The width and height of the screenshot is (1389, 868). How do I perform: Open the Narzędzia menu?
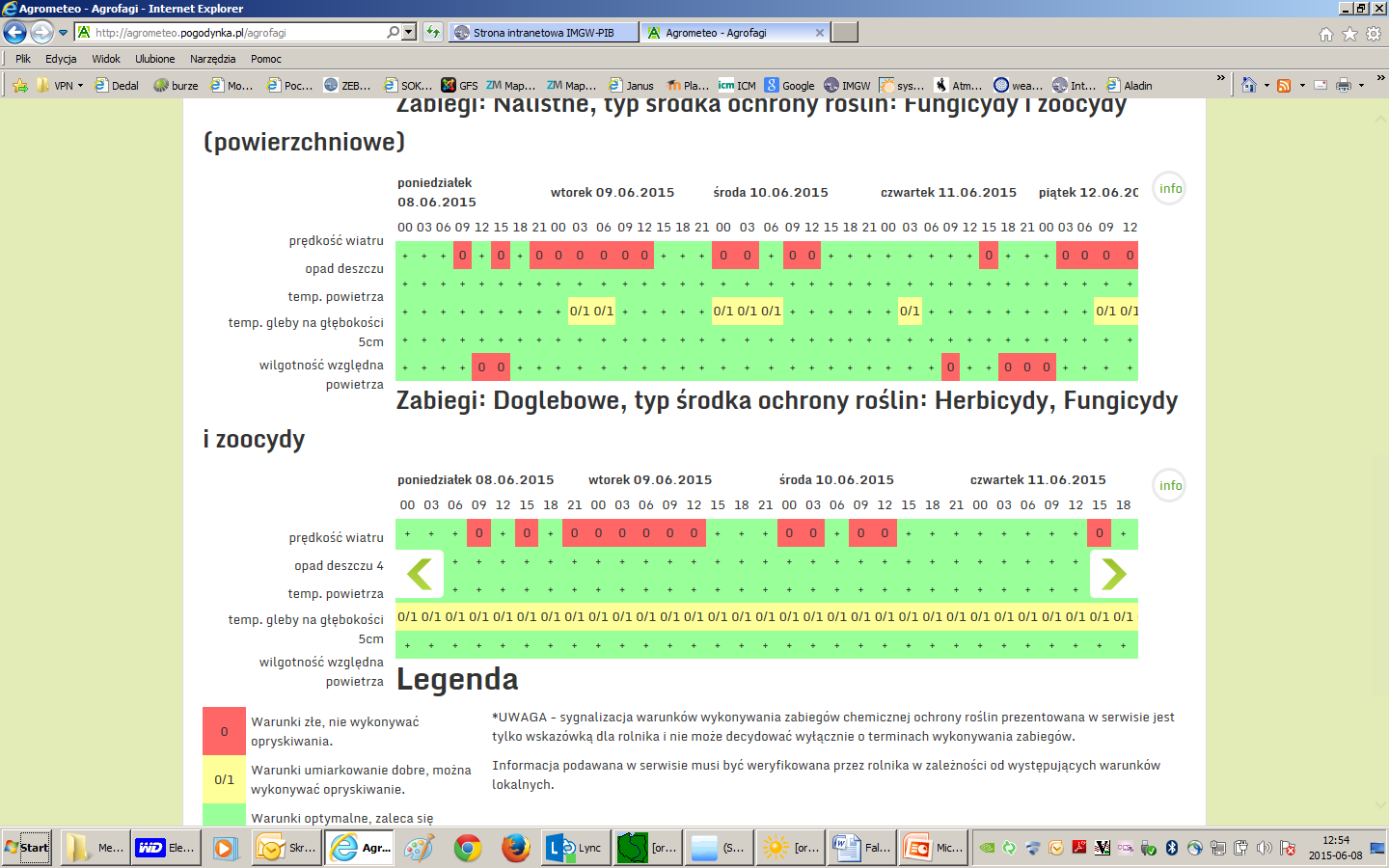click(x=212, y=59)
